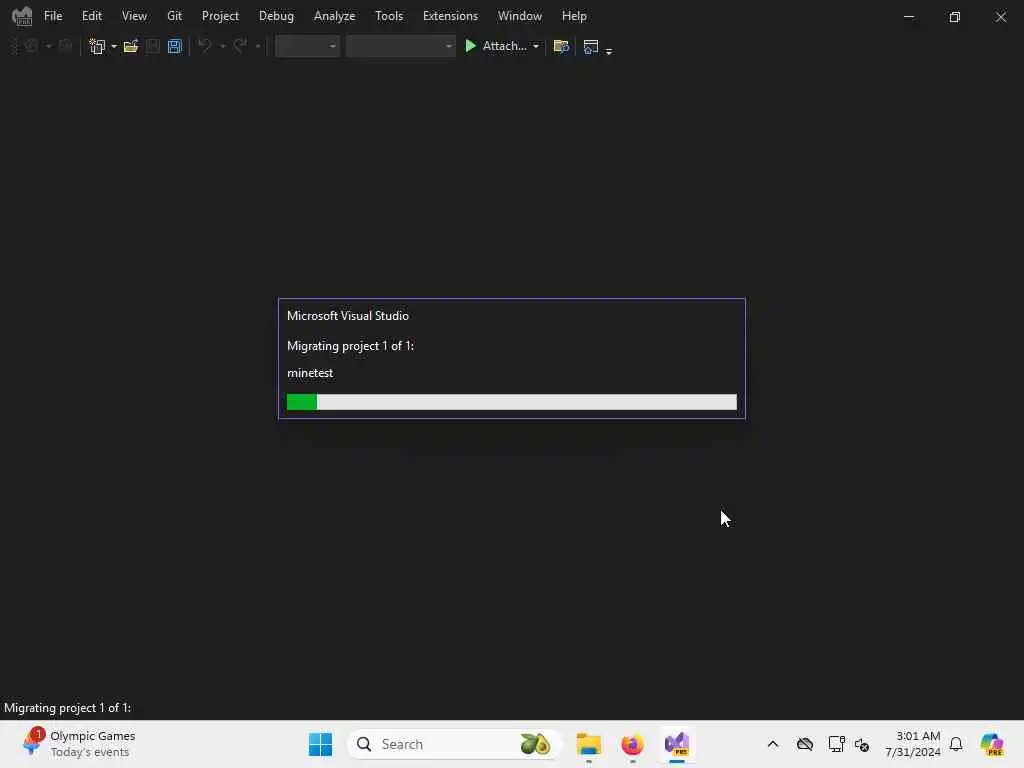Screen dimensions: 1024x768
Task: Open the Git menu
Action: [x=174, y=16]
